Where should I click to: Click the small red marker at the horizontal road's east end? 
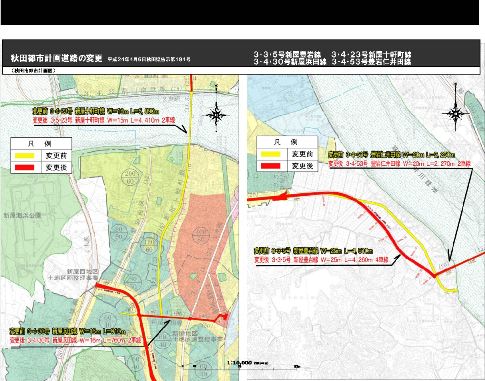pyautogui.click(x=223, y=317)
